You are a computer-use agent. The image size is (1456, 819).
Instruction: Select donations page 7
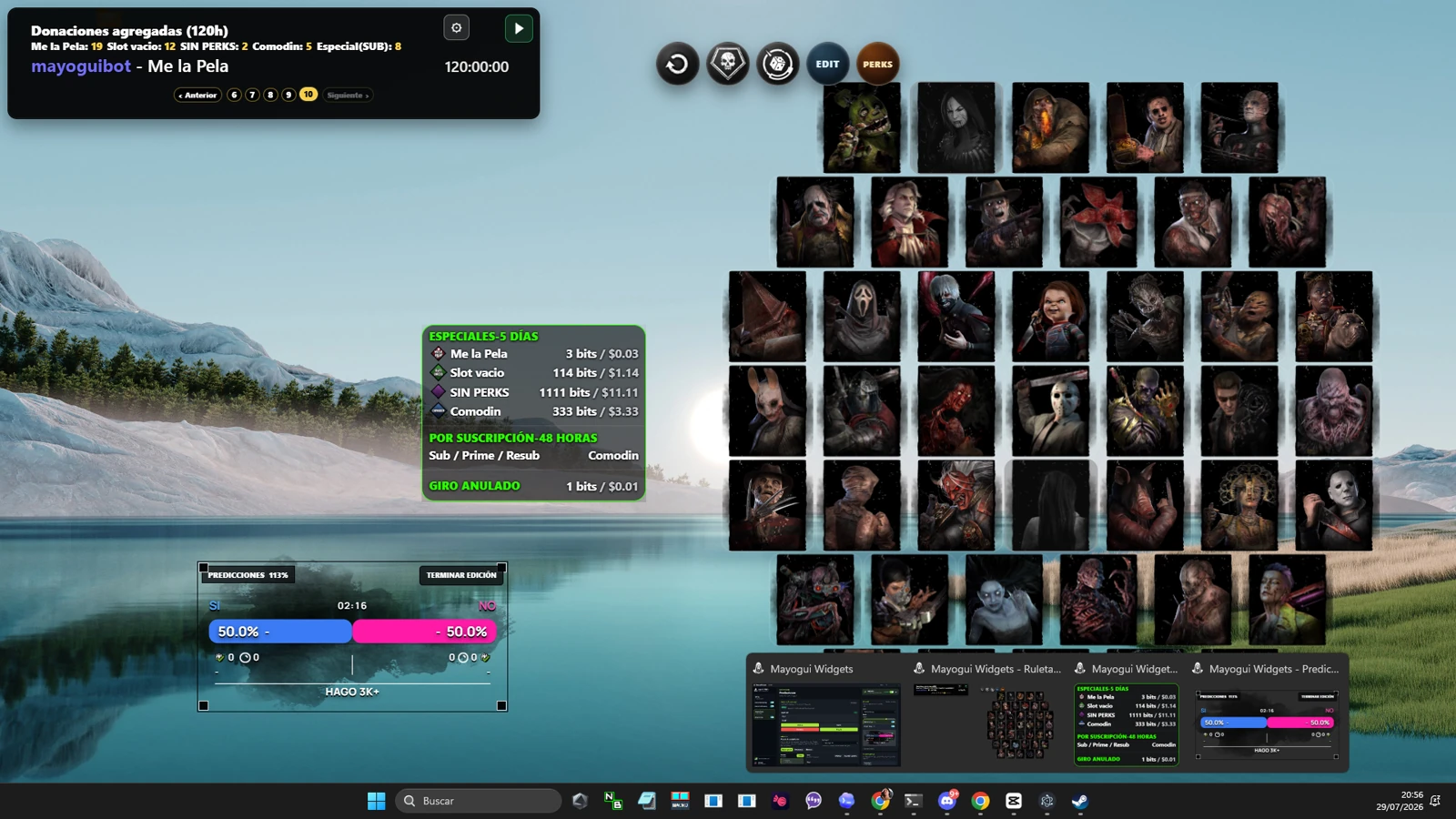252,95
